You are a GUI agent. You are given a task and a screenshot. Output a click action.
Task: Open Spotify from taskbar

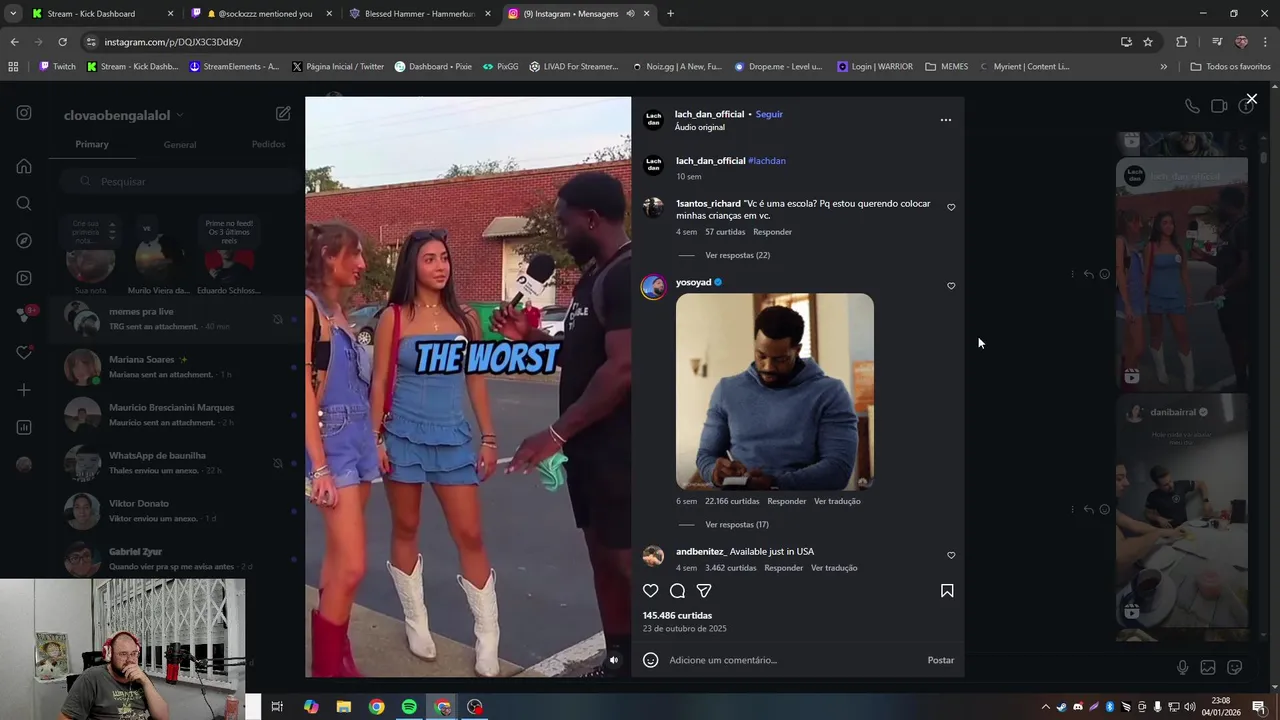(409, 707)
